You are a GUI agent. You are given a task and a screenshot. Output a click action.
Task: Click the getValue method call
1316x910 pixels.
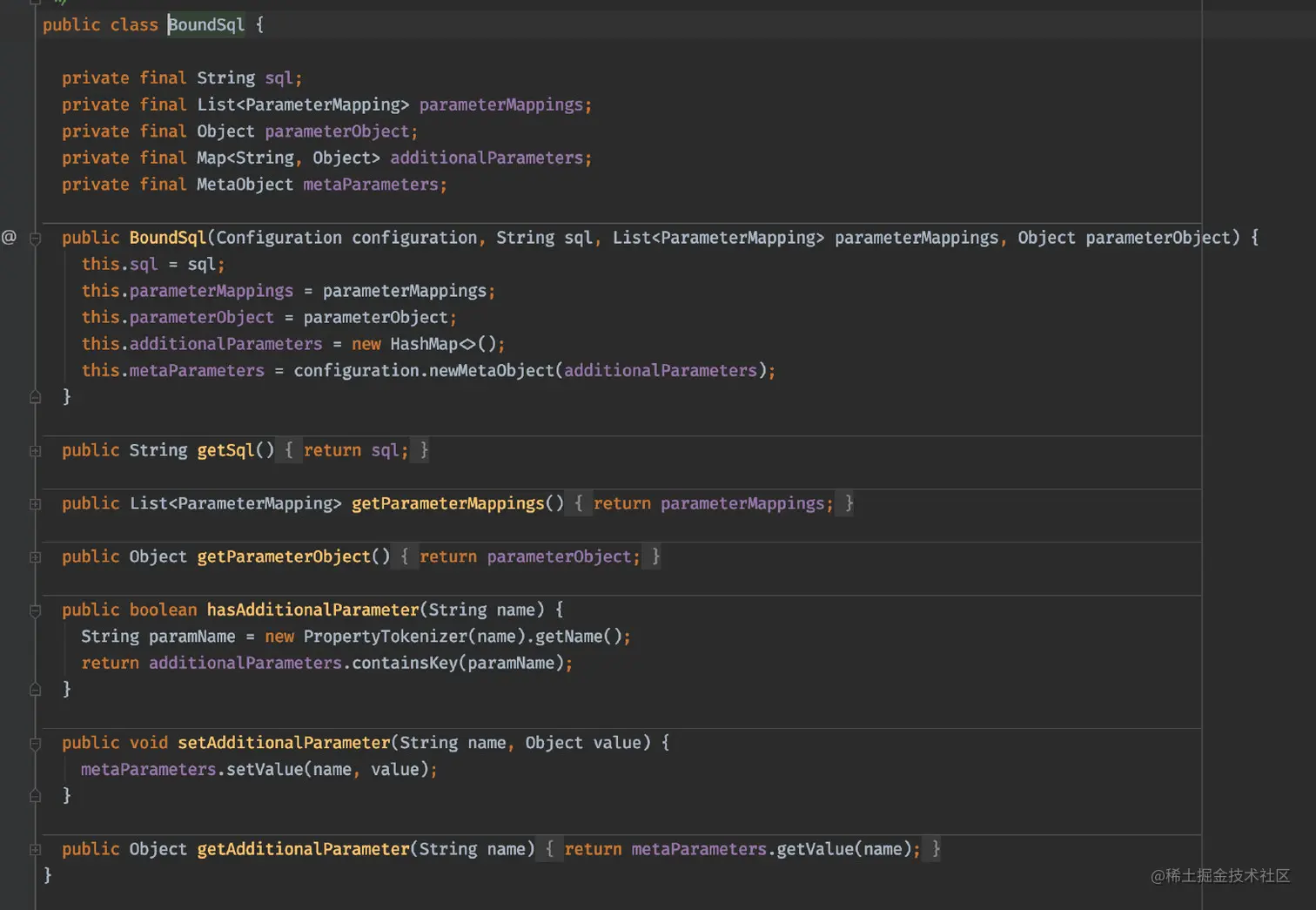coord(816,849)
